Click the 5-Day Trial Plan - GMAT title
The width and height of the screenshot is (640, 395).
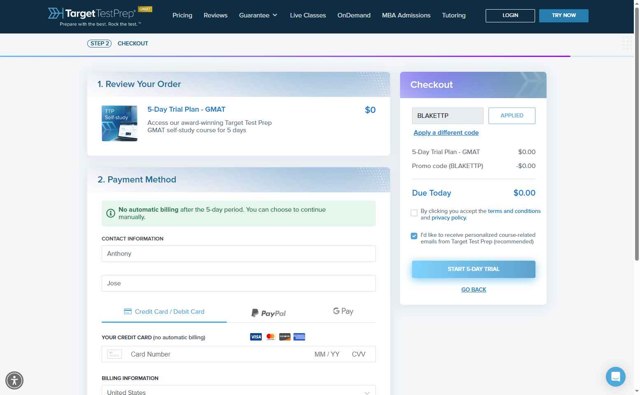186,109
